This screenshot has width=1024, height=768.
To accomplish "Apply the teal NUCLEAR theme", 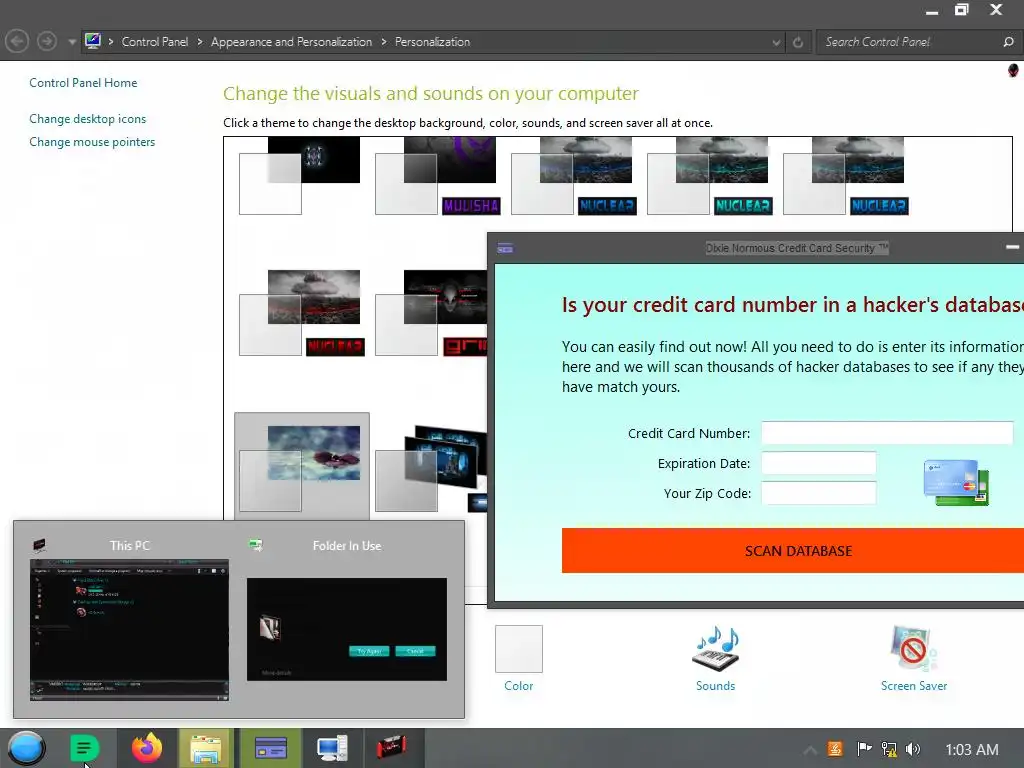I will coord(710,176).
